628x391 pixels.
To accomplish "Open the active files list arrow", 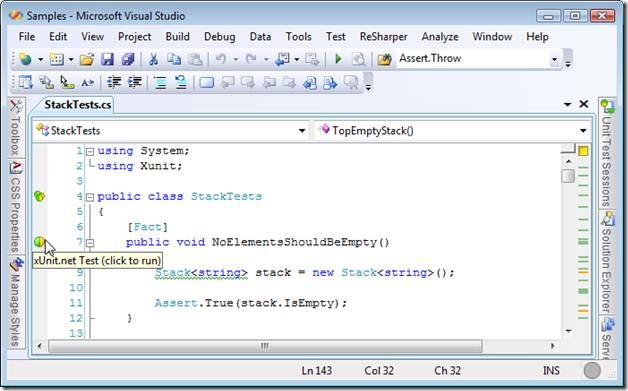I will pyautogui.click(x=567, y=105).
